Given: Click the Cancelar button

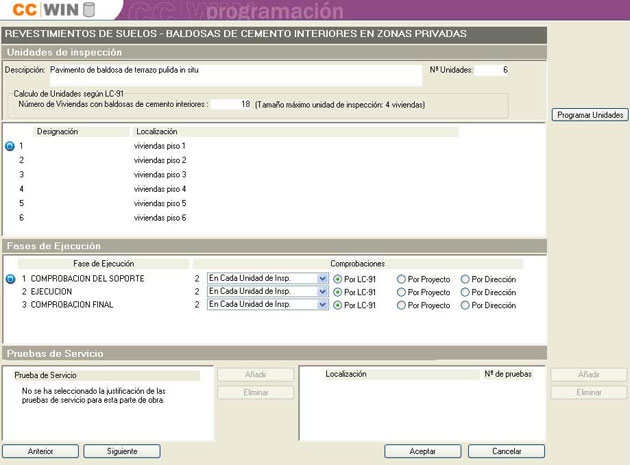Looking at the screenshot, I should (506, 451).
